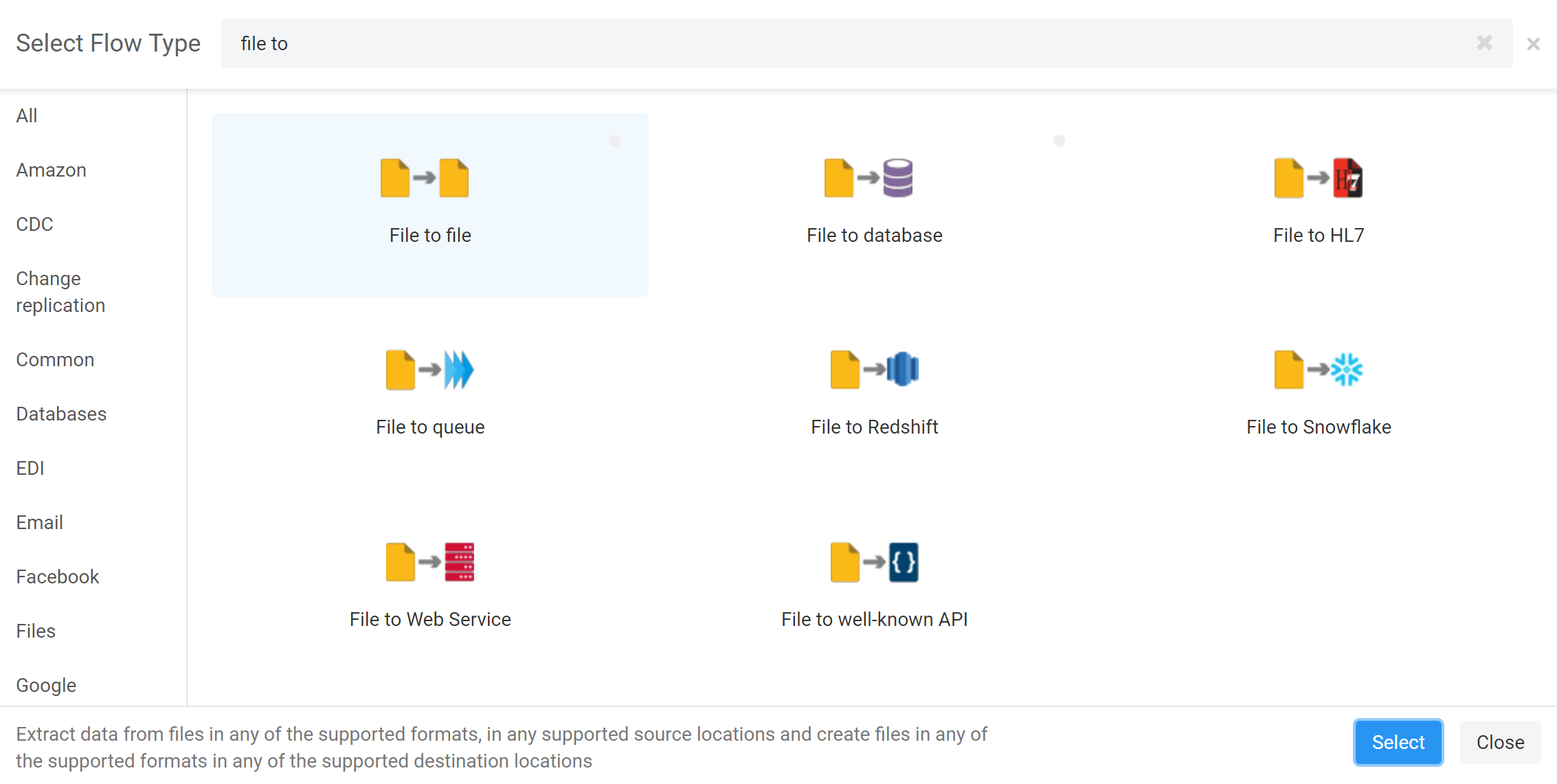Clear the search field with the X icon

tap(1484, 43)
